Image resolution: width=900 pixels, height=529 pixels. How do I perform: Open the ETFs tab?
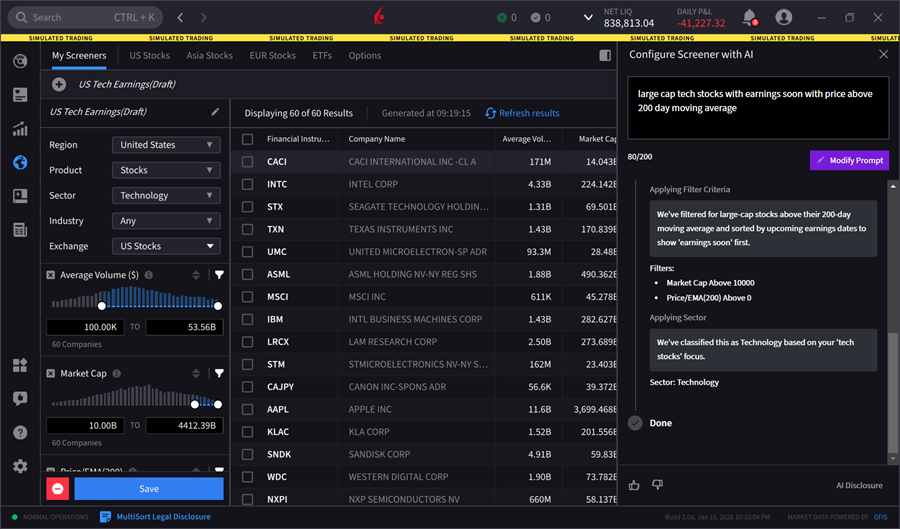tap(322, 56)
